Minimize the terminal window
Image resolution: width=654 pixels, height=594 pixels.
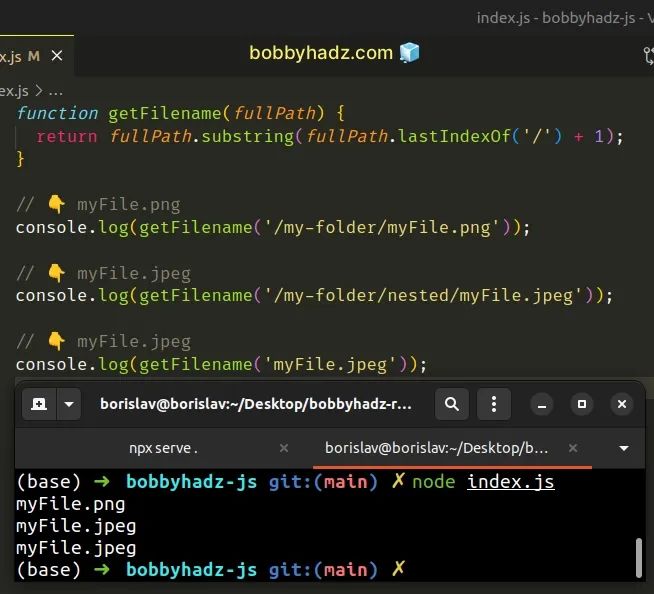(x=542, y=404)
